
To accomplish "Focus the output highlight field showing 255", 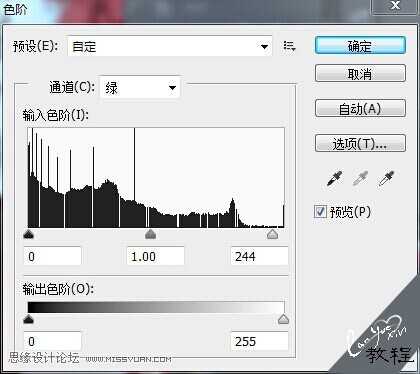I will 259,341.
